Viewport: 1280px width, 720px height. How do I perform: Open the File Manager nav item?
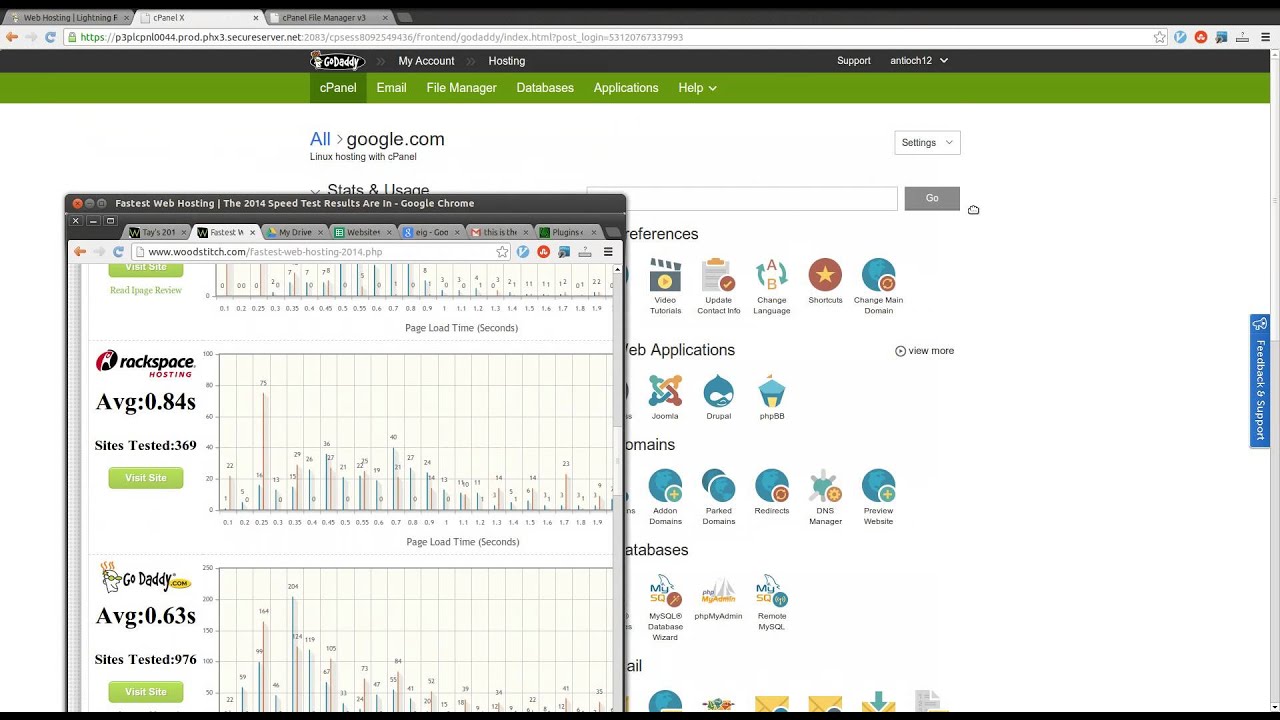461,88
